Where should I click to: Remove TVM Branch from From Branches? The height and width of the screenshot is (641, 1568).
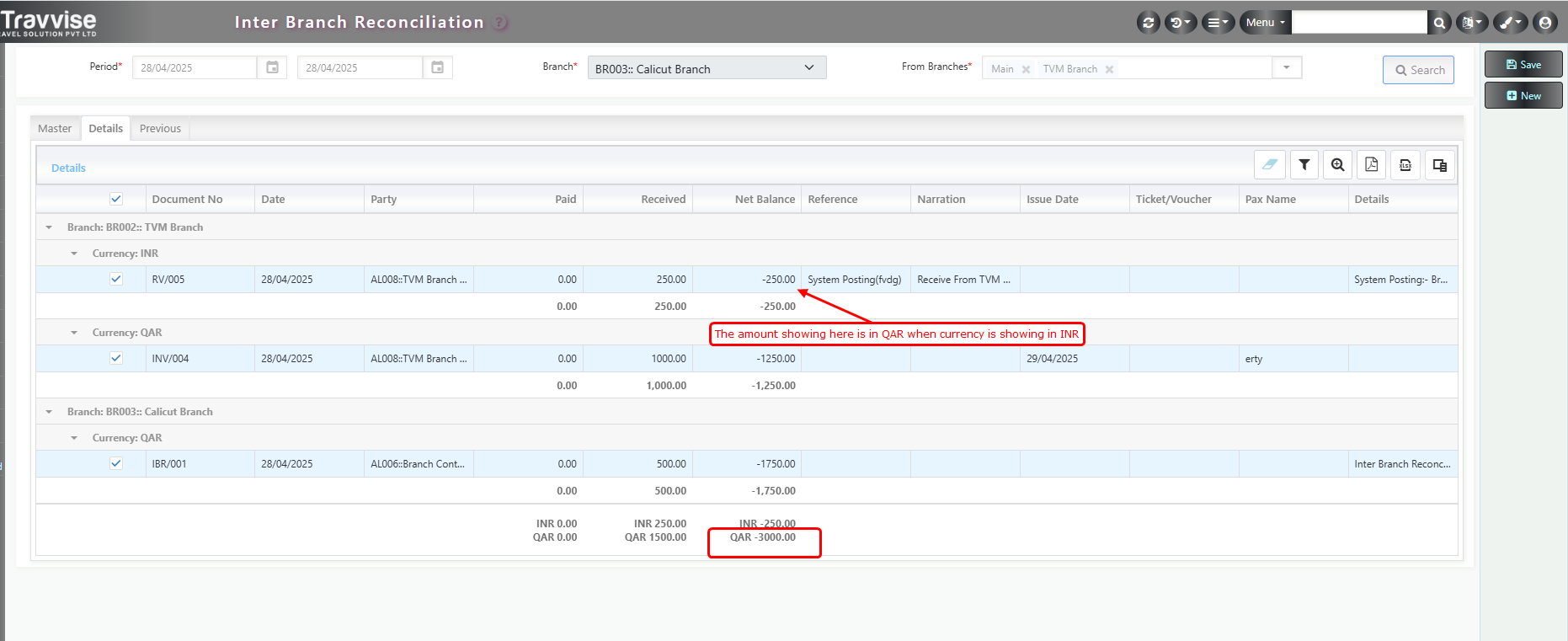point(1109,69)
